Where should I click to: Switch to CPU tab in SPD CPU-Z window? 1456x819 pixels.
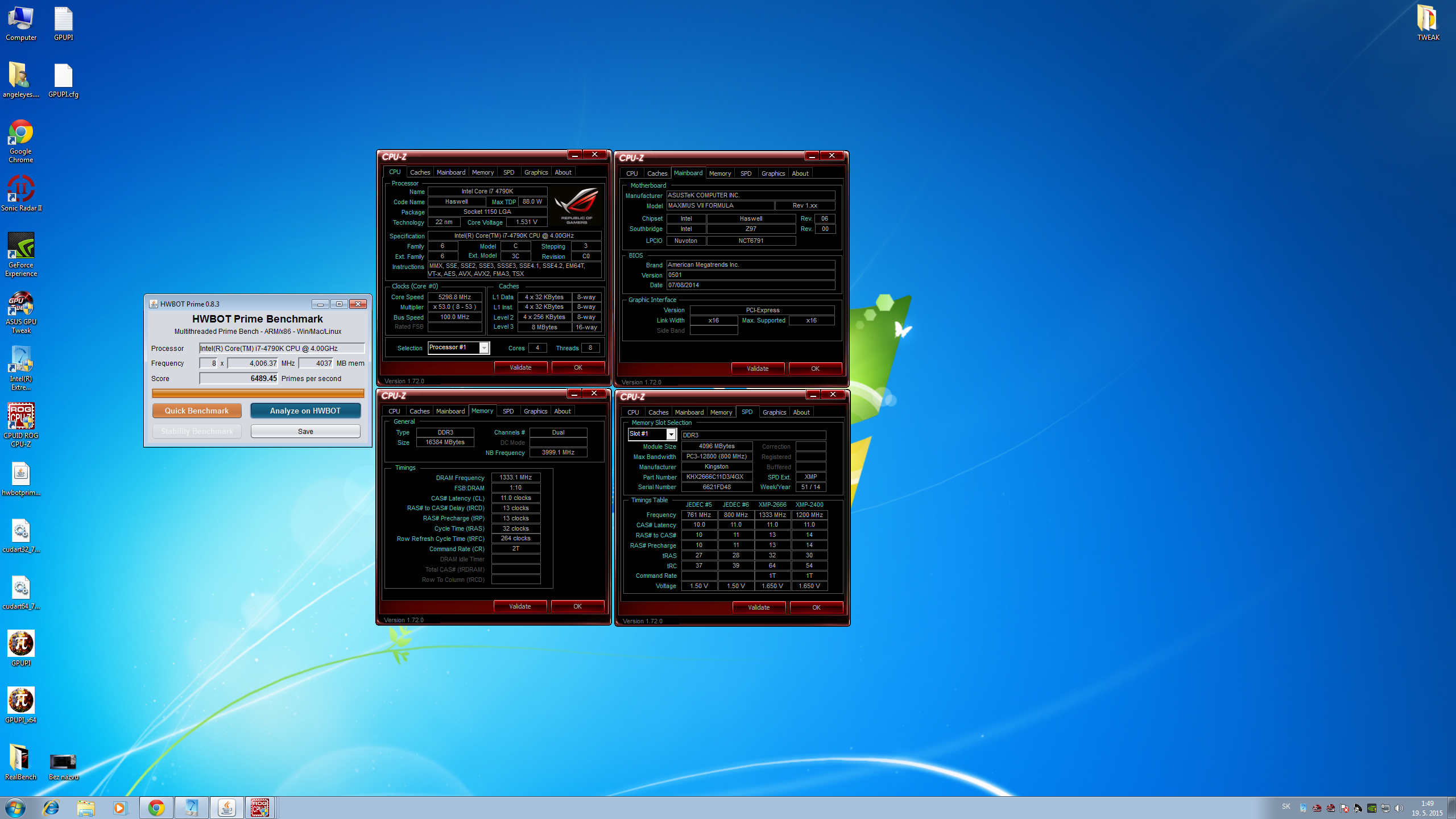(633, 412)
